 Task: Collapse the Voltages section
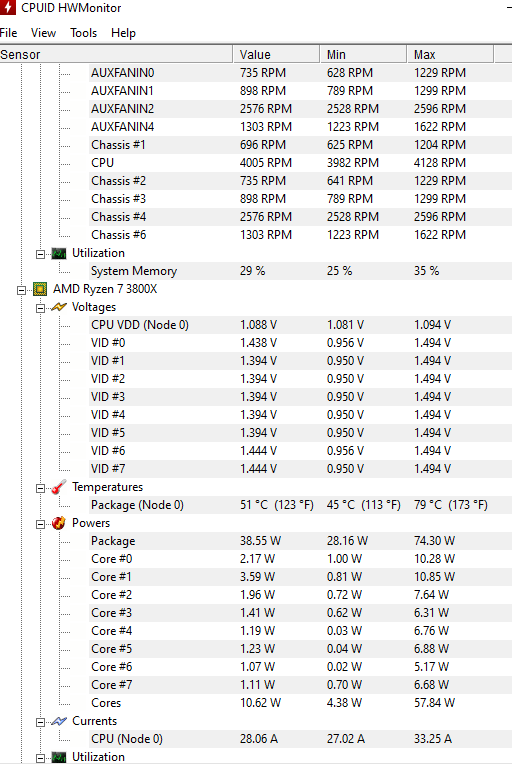click(x=40, y=308)
